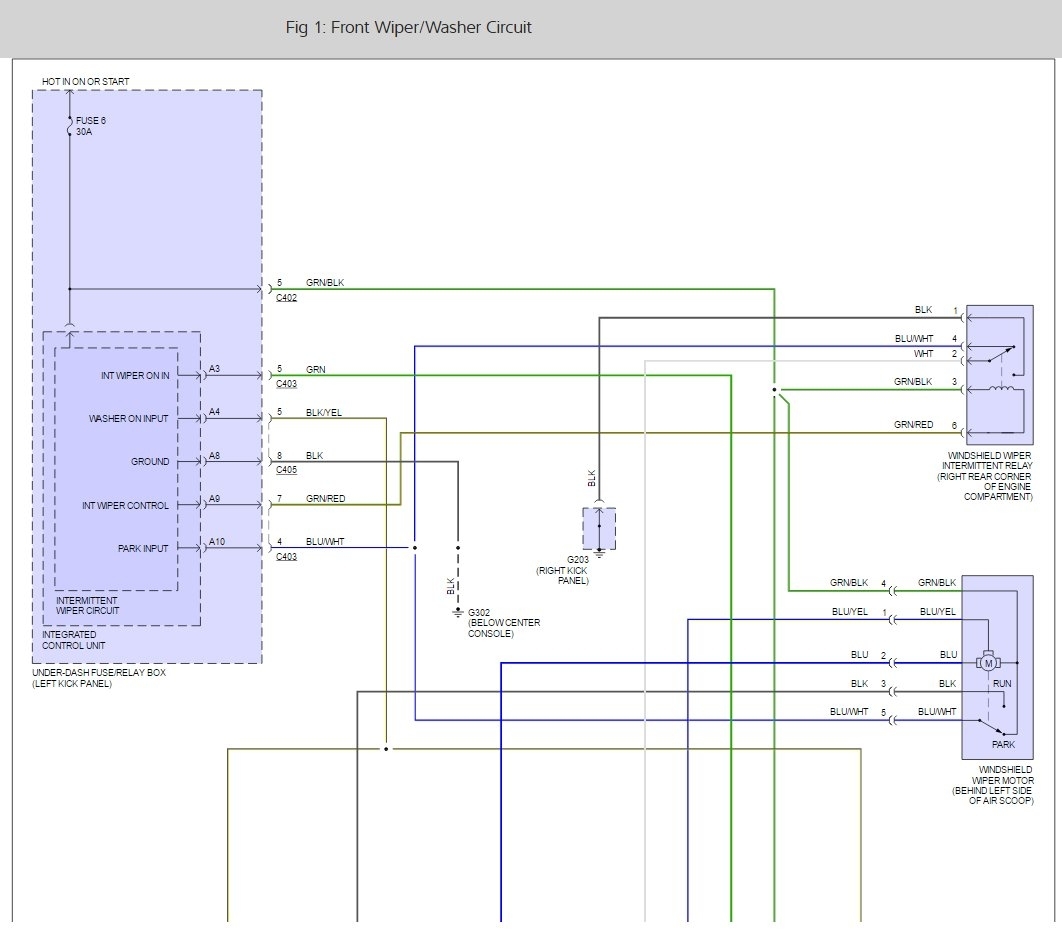
Task: Click the INT WIPER ON IN label
Action: click(x=135, y=376)
